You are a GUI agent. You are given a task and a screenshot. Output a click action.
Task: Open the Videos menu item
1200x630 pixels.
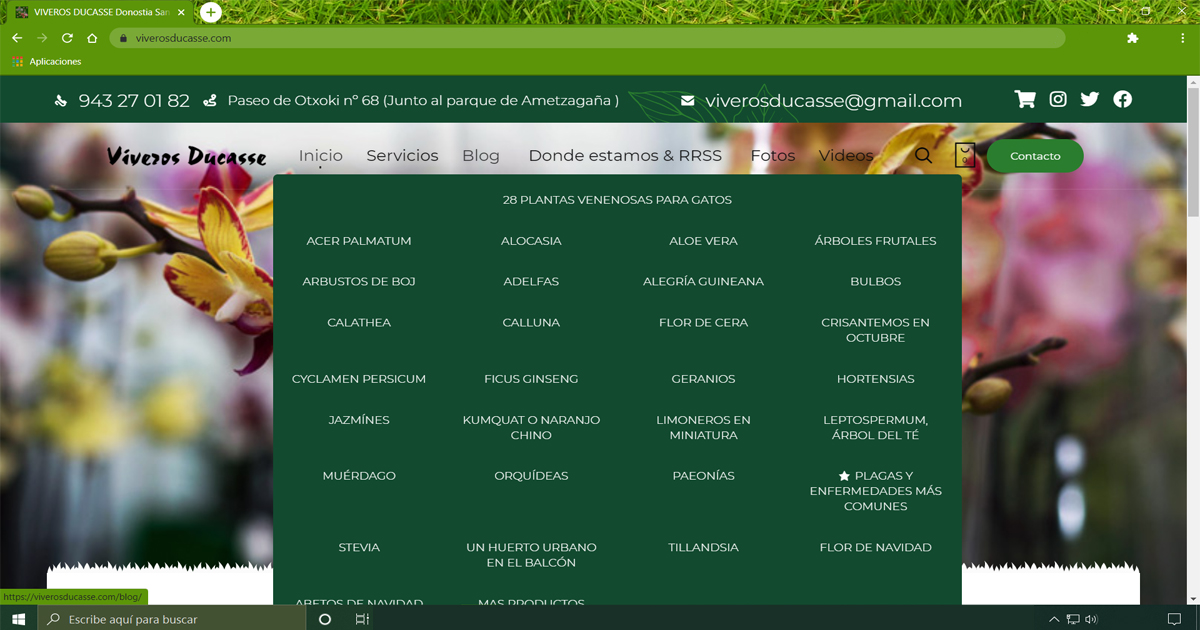point(846,155)
